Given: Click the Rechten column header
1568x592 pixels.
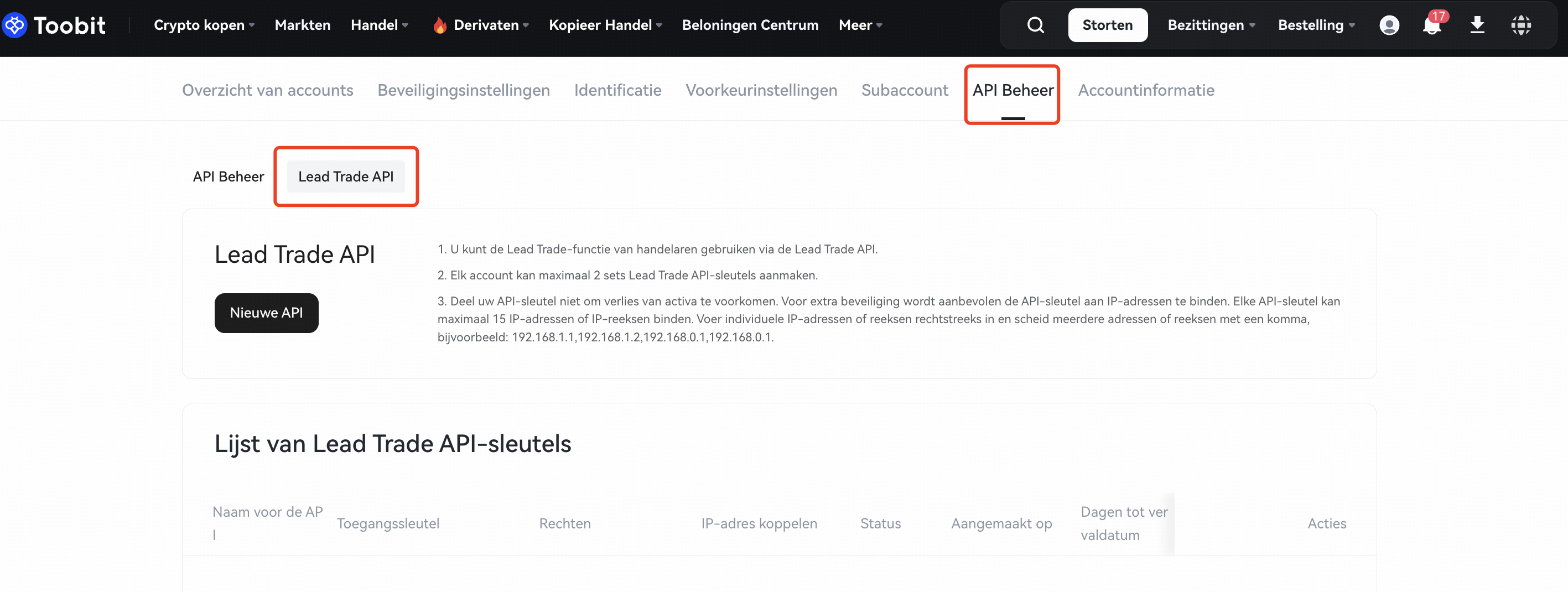Looking at the screenshot, I should pos(564,523).
